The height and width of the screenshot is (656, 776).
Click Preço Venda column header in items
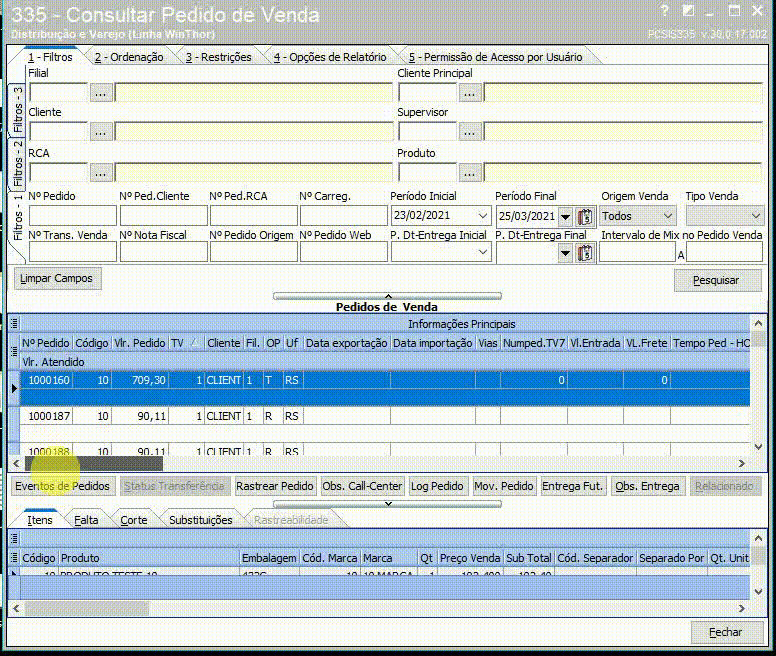(x=470, y=558)
